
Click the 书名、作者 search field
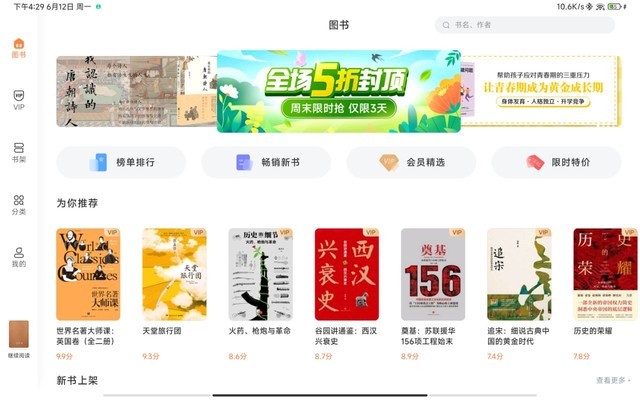point(525,25)
